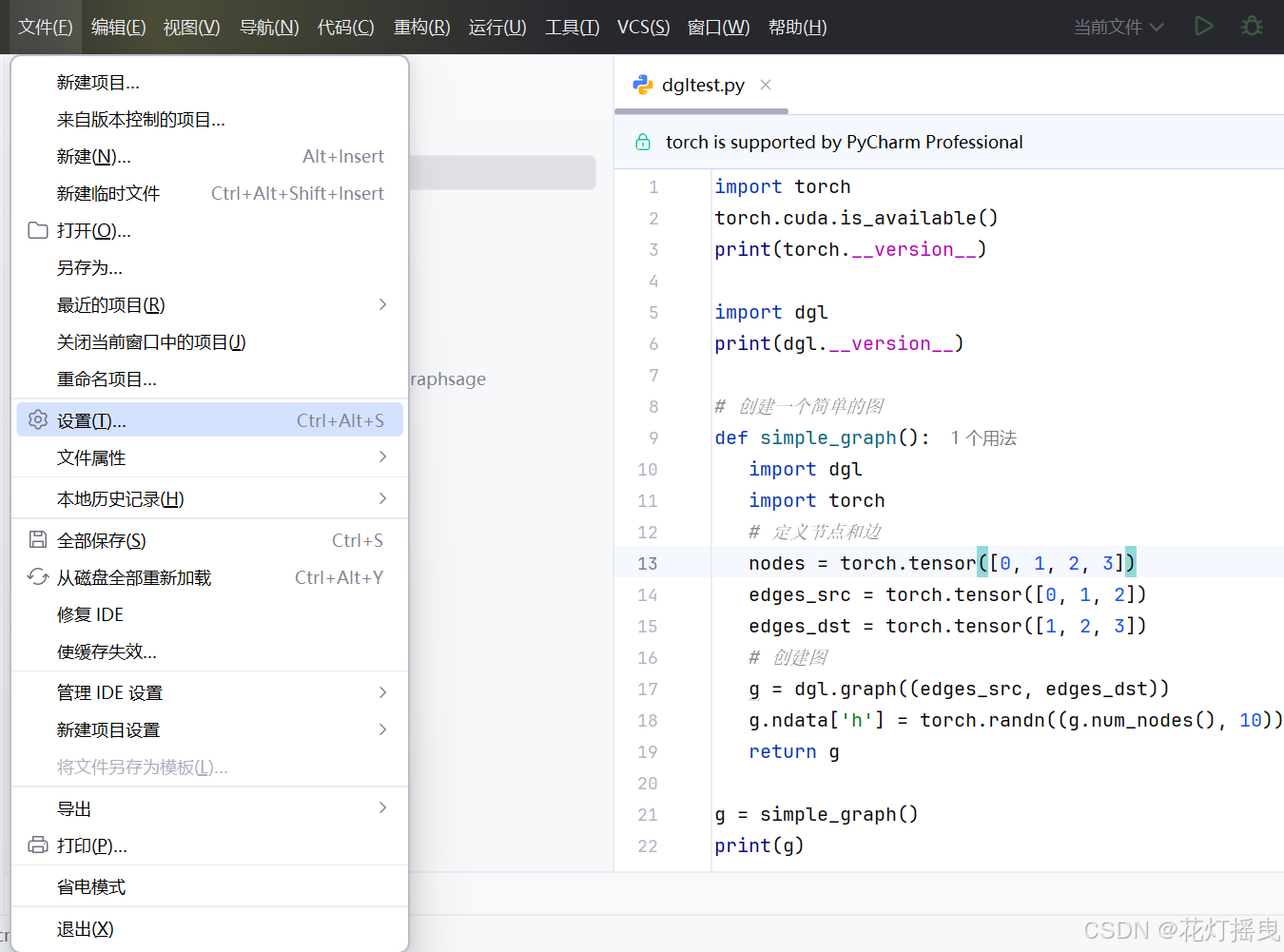
Task: Click the g.ndata['h'] line of code
Action: click(x=1016, y=720)
